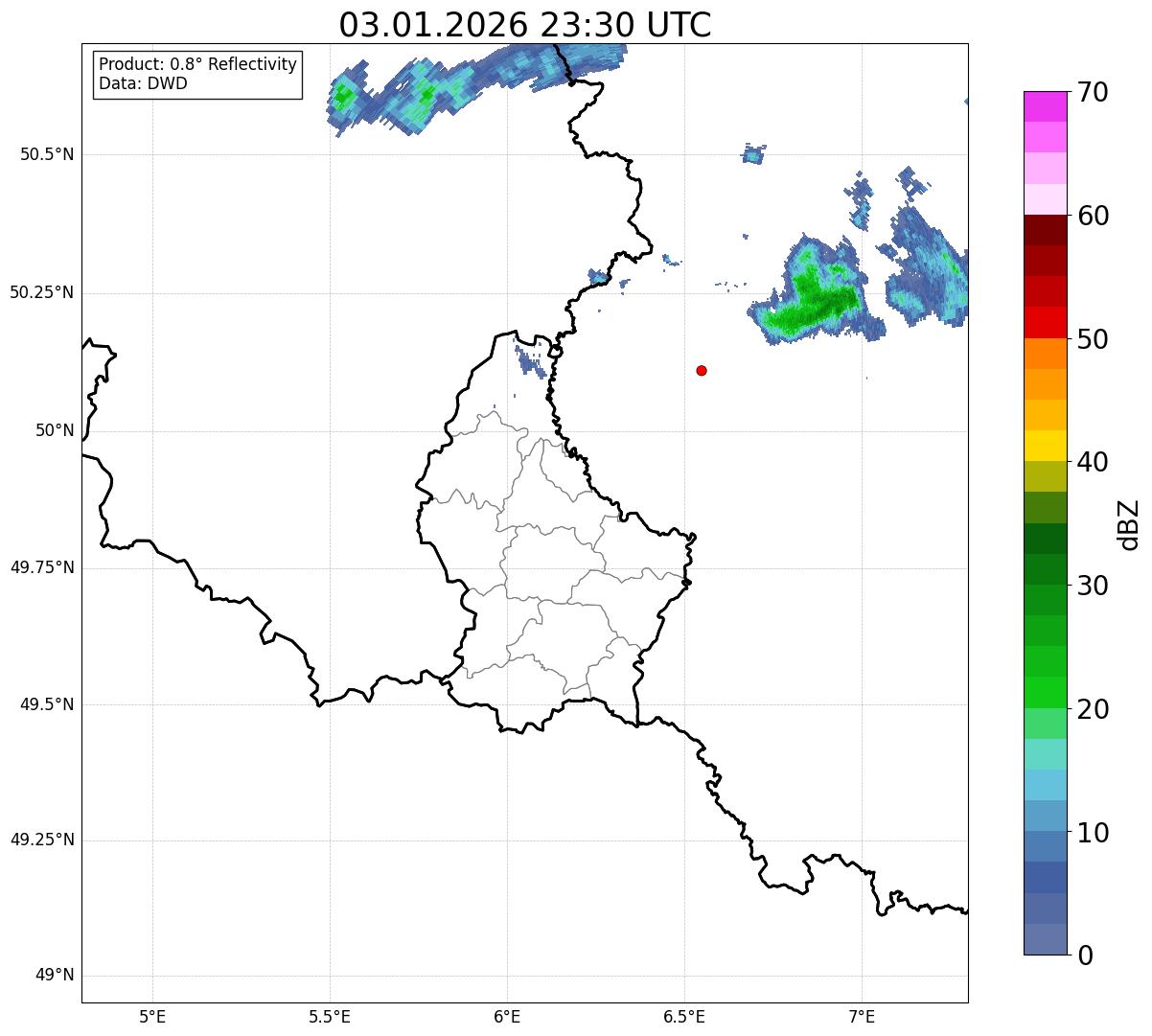This screenshot has height=1036, width=1152.
Task: Click the colorbar tick label "60"
Action: 1093,216
